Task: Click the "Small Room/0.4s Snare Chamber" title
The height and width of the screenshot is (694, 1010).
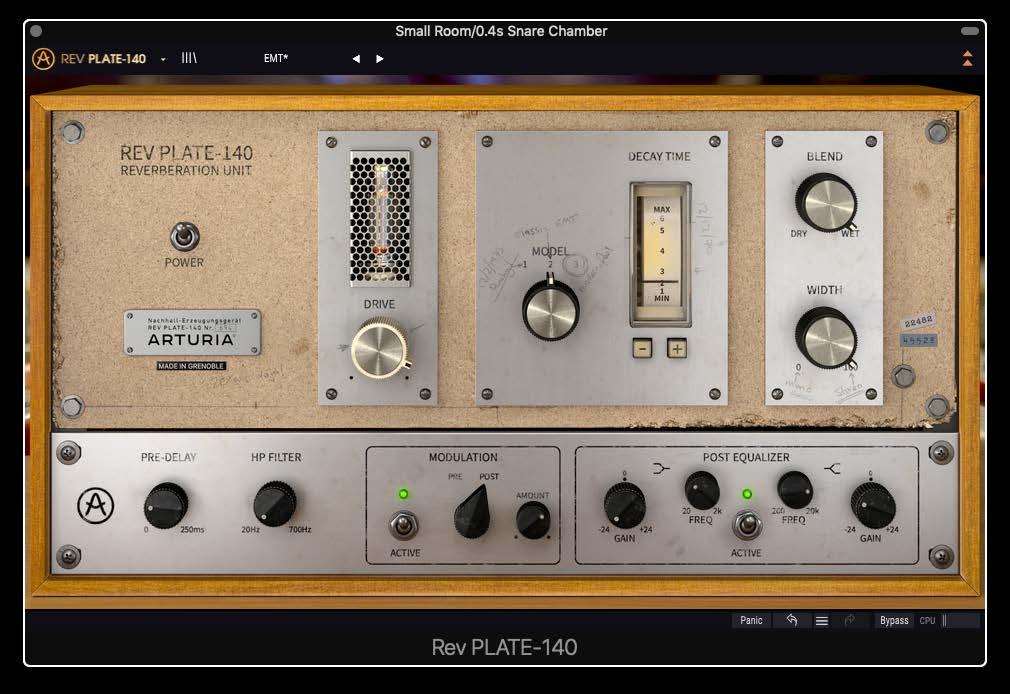Action: 501,31
